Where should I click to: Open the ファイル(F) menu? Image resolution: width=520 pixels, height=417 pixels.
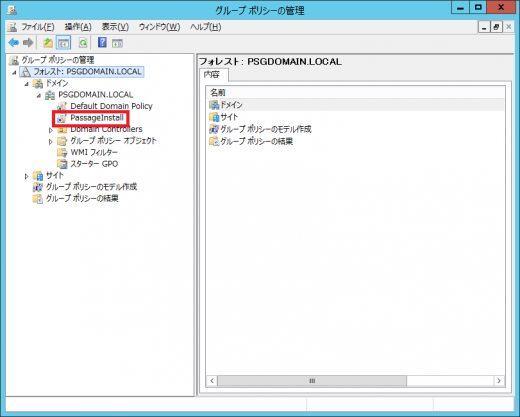coord(38,27)
